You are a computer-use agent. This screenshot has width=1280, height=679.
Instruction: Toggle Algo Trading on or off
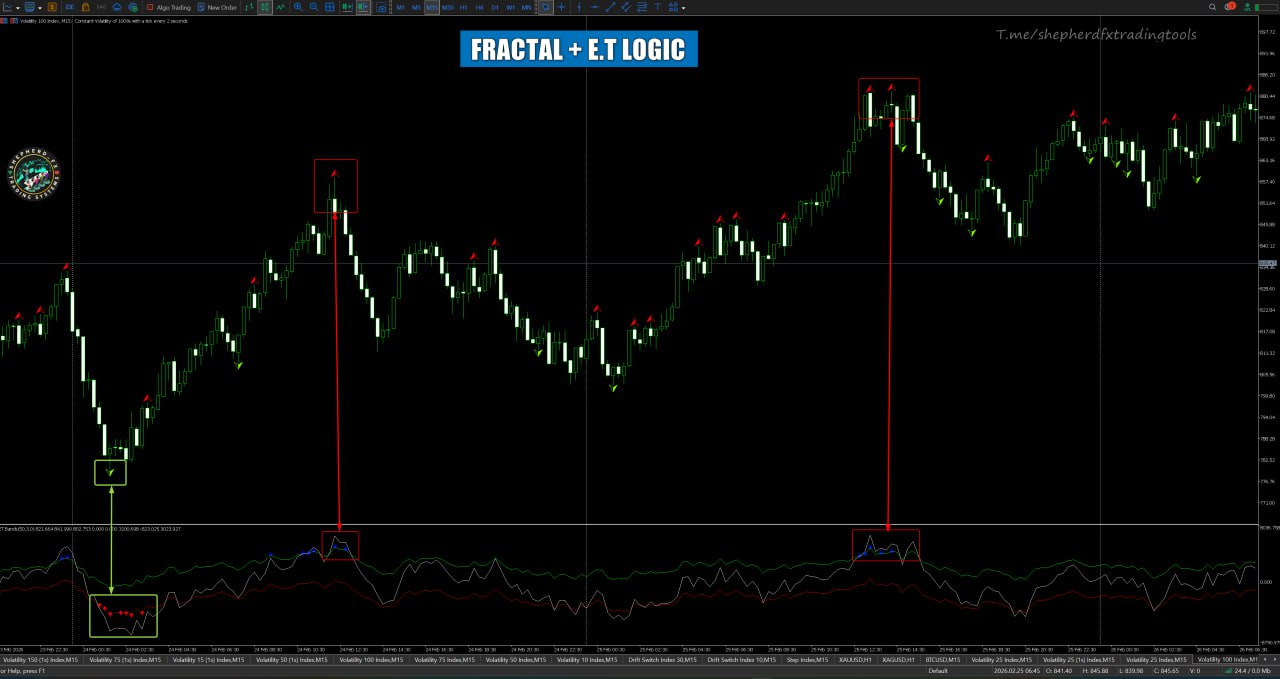click(170, 7)
